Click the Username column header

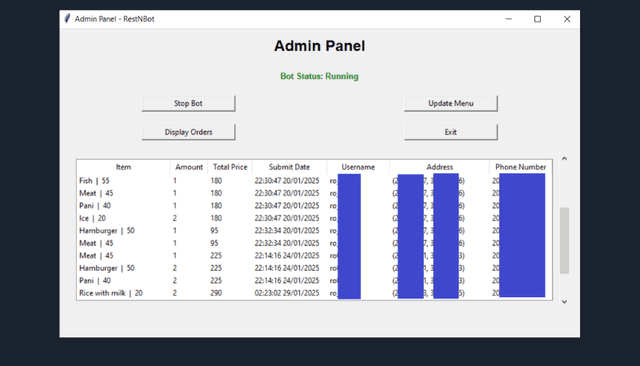click(358, 167)
